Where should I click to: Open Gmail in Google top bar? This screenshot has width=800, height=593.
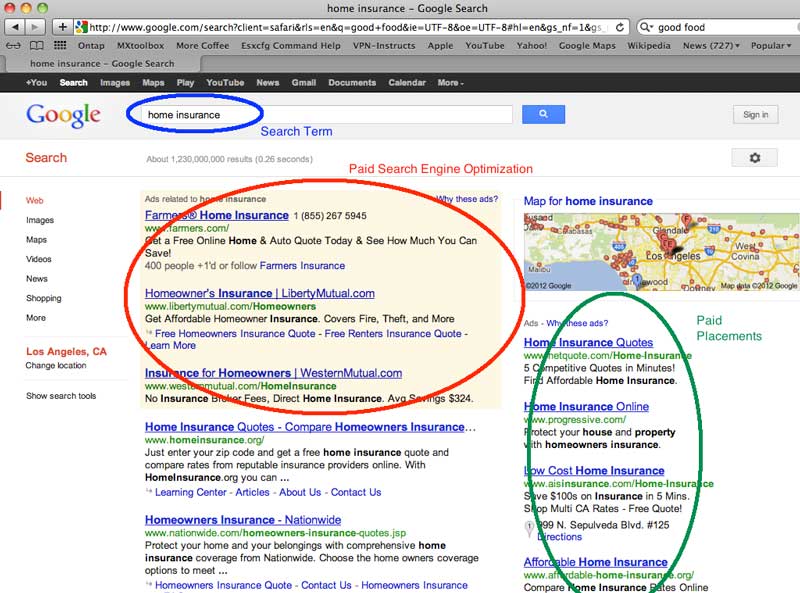(x=304, y=83)
